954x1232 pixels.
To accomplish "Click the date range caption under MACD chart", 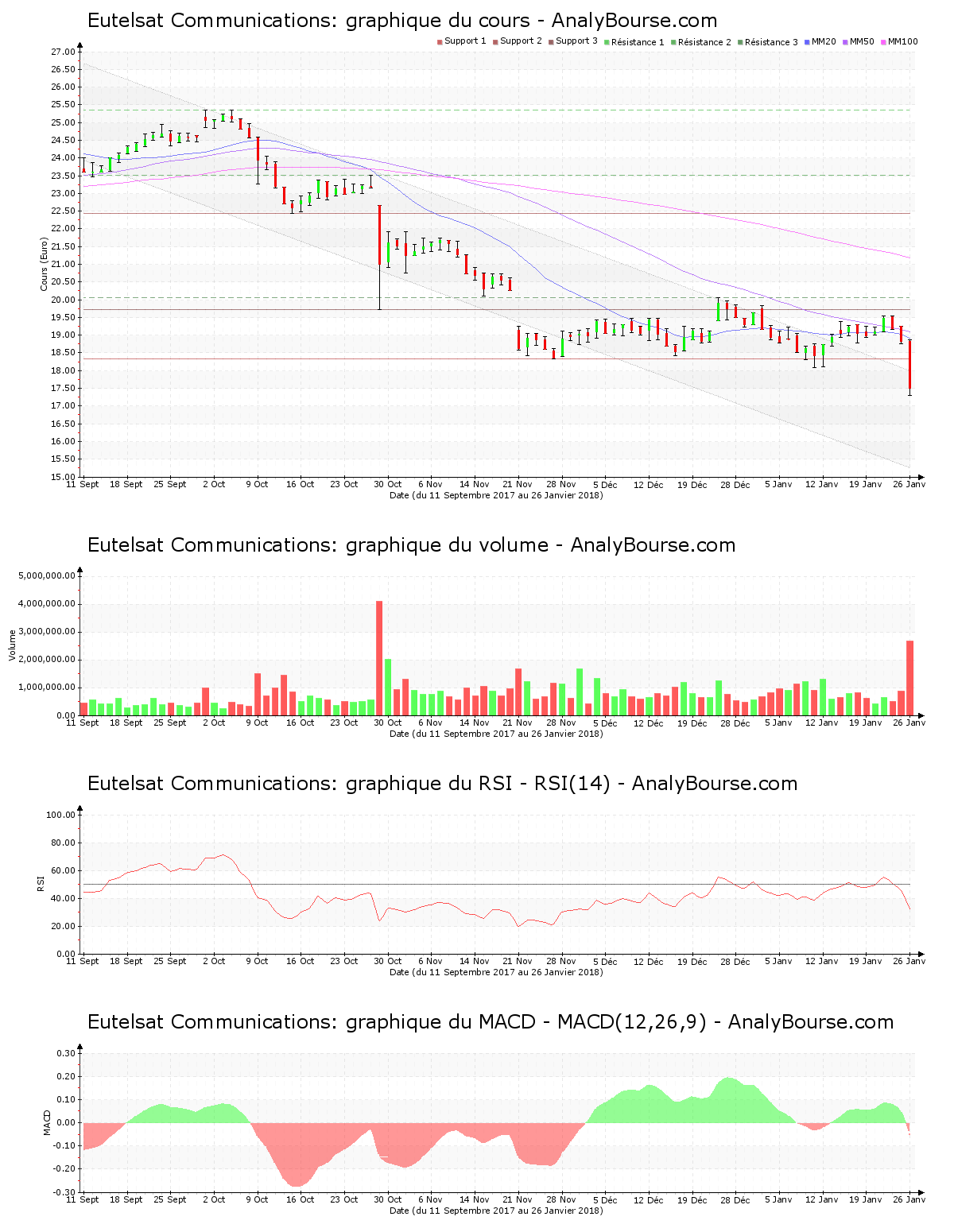I will [x=496, y=1211].
